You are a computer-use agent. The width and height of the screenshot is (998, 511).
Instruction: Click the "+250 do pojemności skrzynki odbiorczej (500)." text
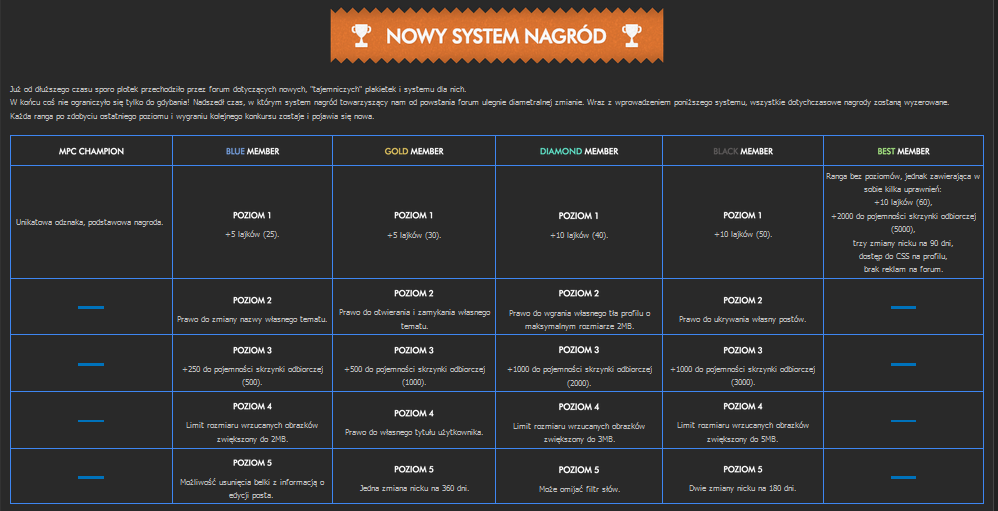click(252, 375)
